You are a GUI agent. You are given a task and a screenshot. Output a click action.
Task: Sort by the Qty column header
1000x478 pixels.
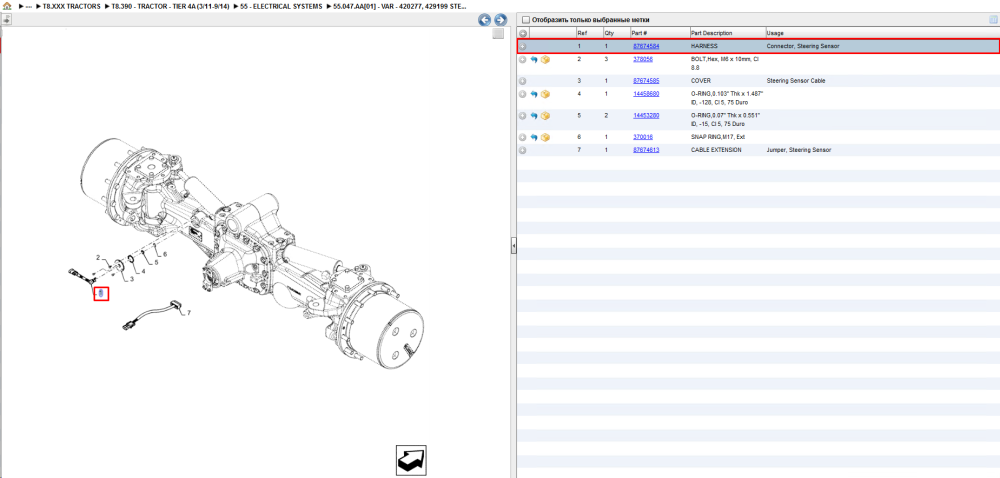(x=608, y=33)
